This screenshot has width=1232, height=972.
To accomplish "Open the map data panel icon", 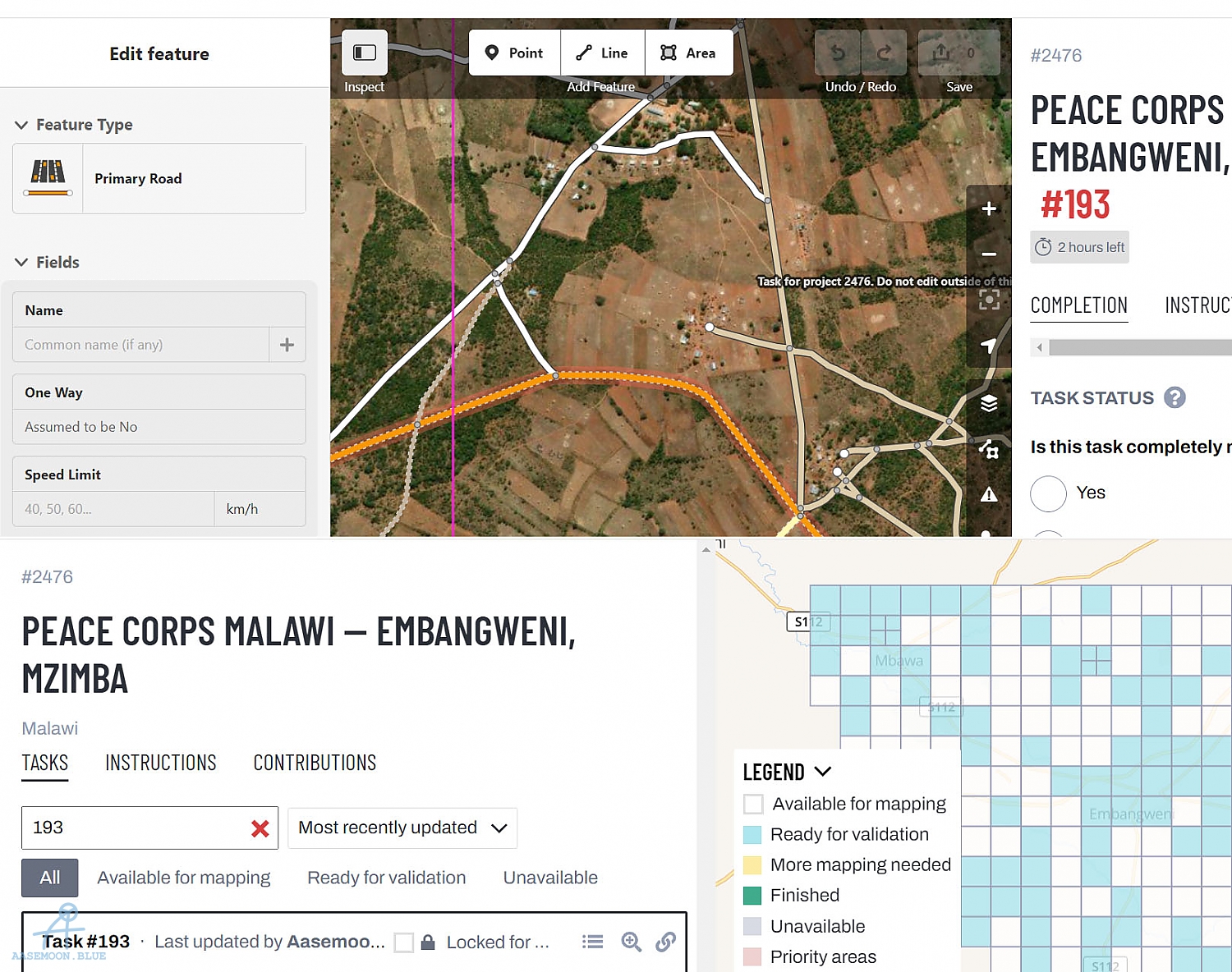I will (x=989, y=449).
